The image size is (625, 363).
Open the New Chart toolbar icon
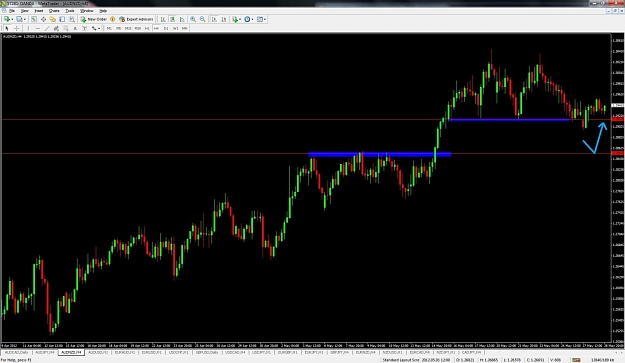coord(7,19)
